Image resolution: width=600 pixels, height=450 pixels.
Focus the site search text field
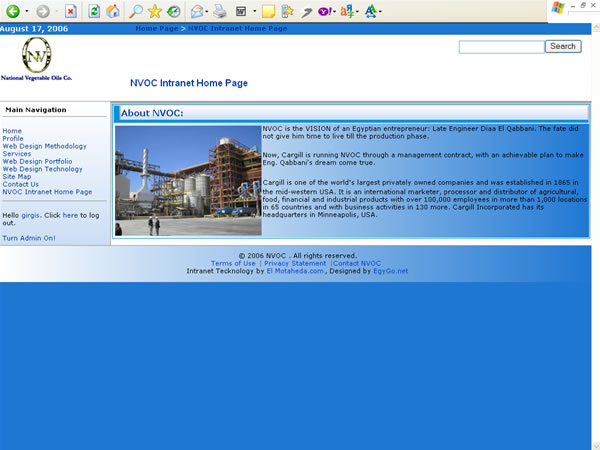502,47
